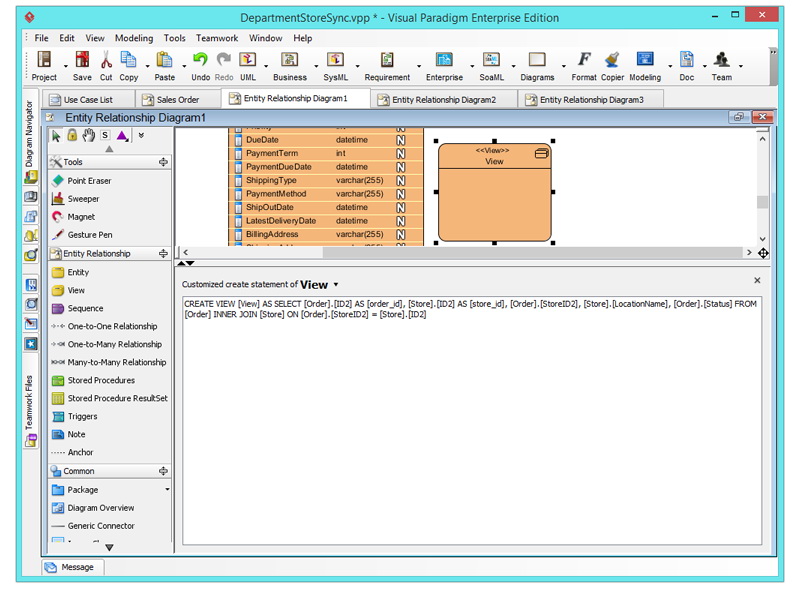The image size is (800, 590).
Task: Select the Stored Procedures palette item
Action: (100, 380)
